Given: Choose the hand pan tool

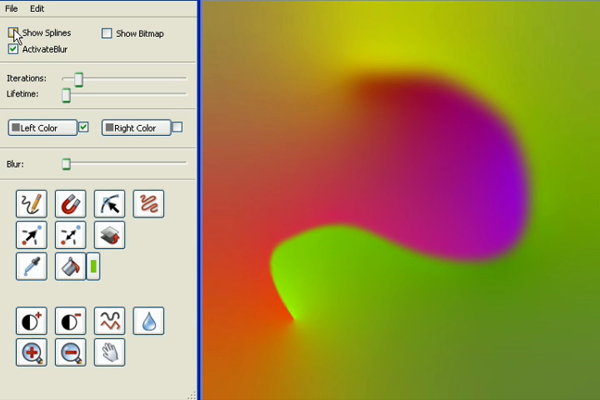Looking at the screenshot, I should 109,352.
